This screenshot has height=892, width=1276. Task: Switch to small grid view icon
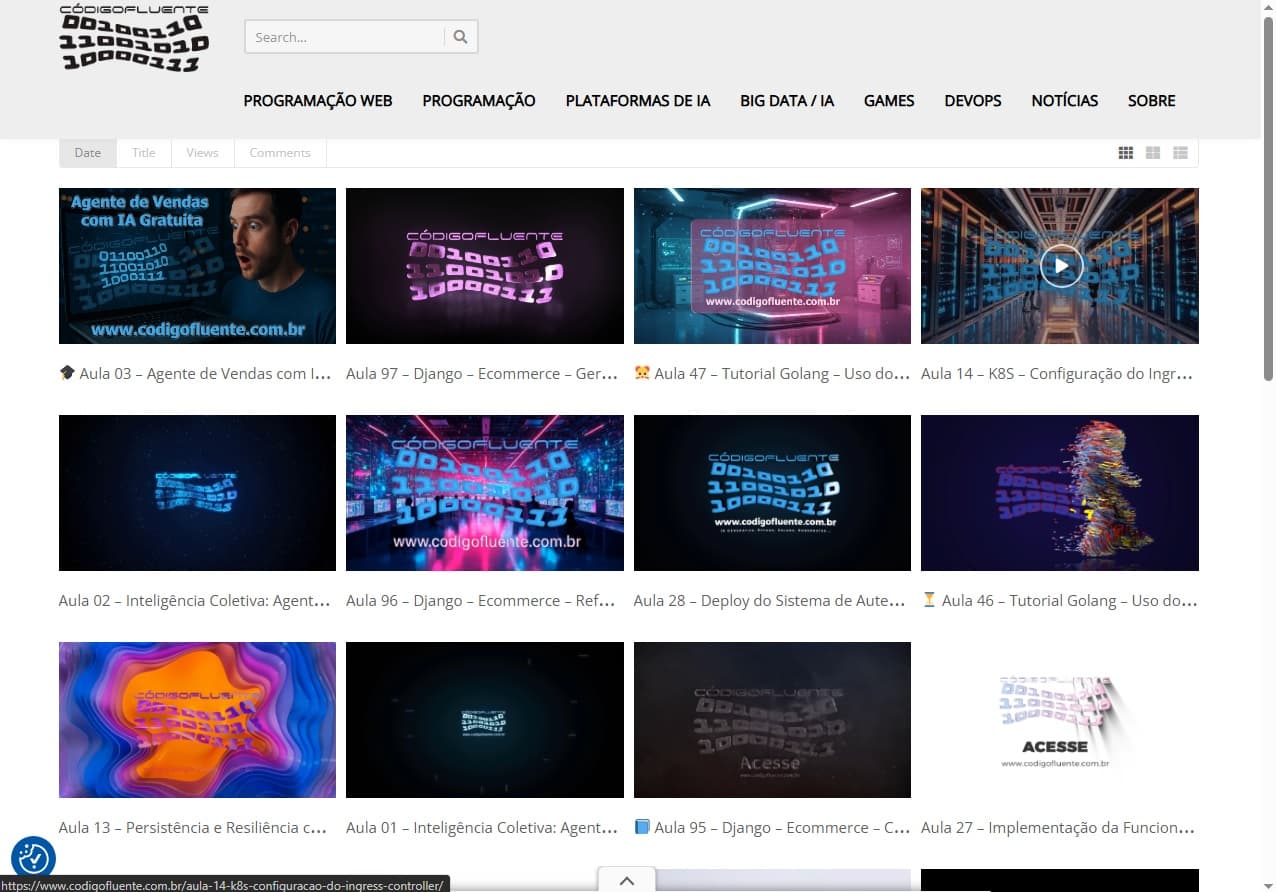click(1125, 153)
